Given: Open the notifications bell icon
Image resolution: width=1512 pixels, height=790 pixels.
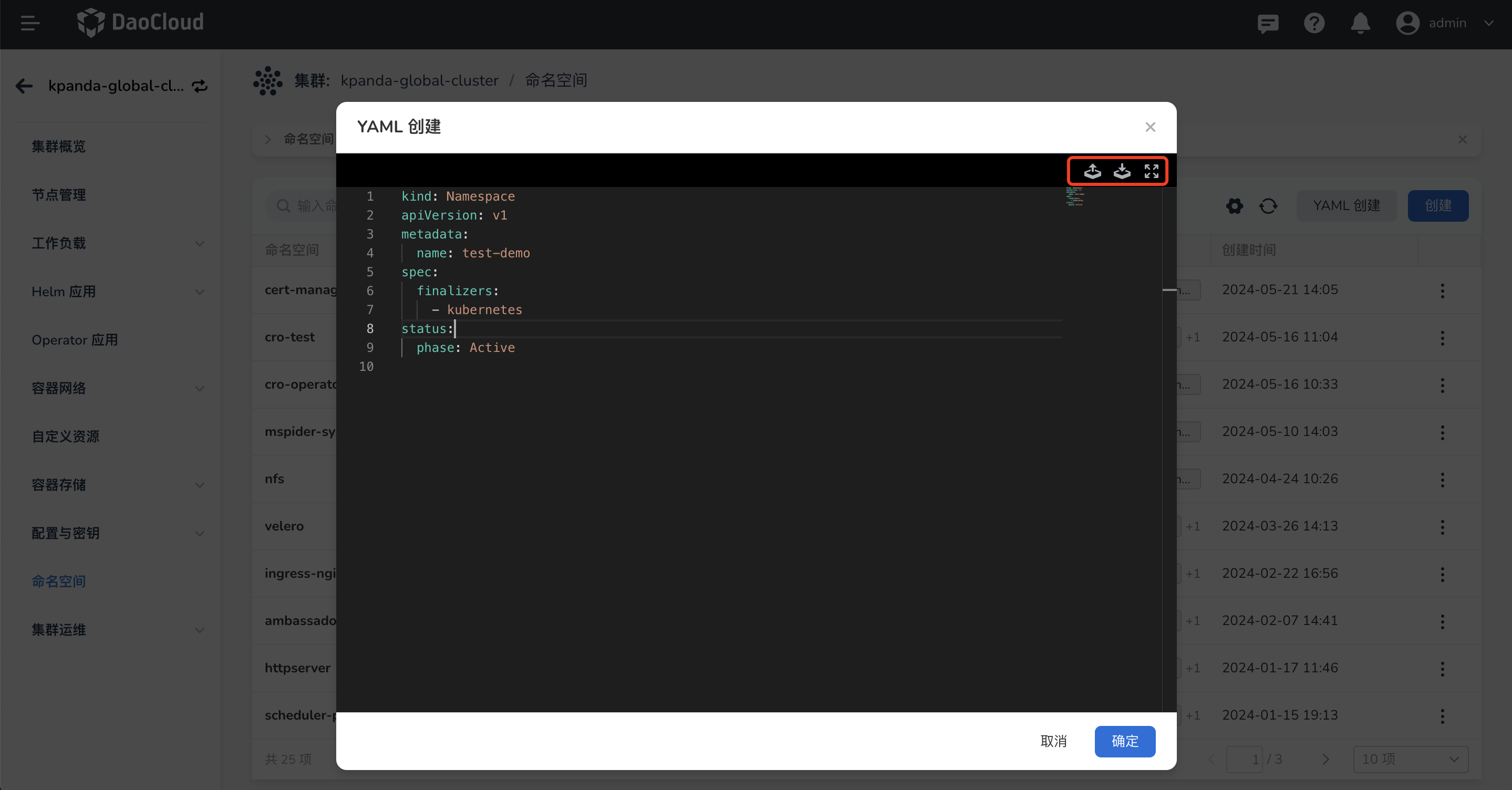Looking at the screenshot, I should point(1360,24).
